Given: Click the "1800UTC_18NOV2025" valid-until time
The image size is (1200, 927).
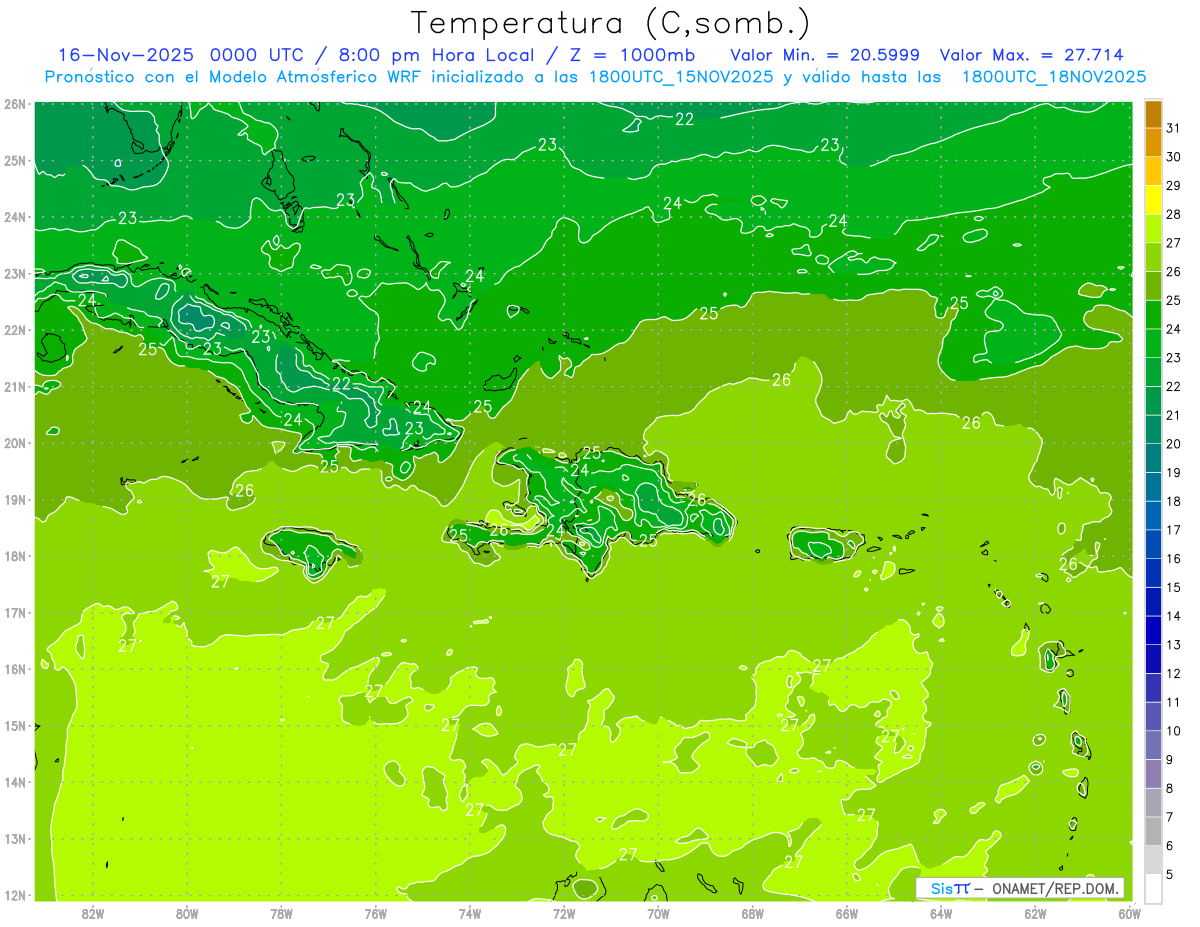Looking at the screenshot, I should click(1054, 77).
